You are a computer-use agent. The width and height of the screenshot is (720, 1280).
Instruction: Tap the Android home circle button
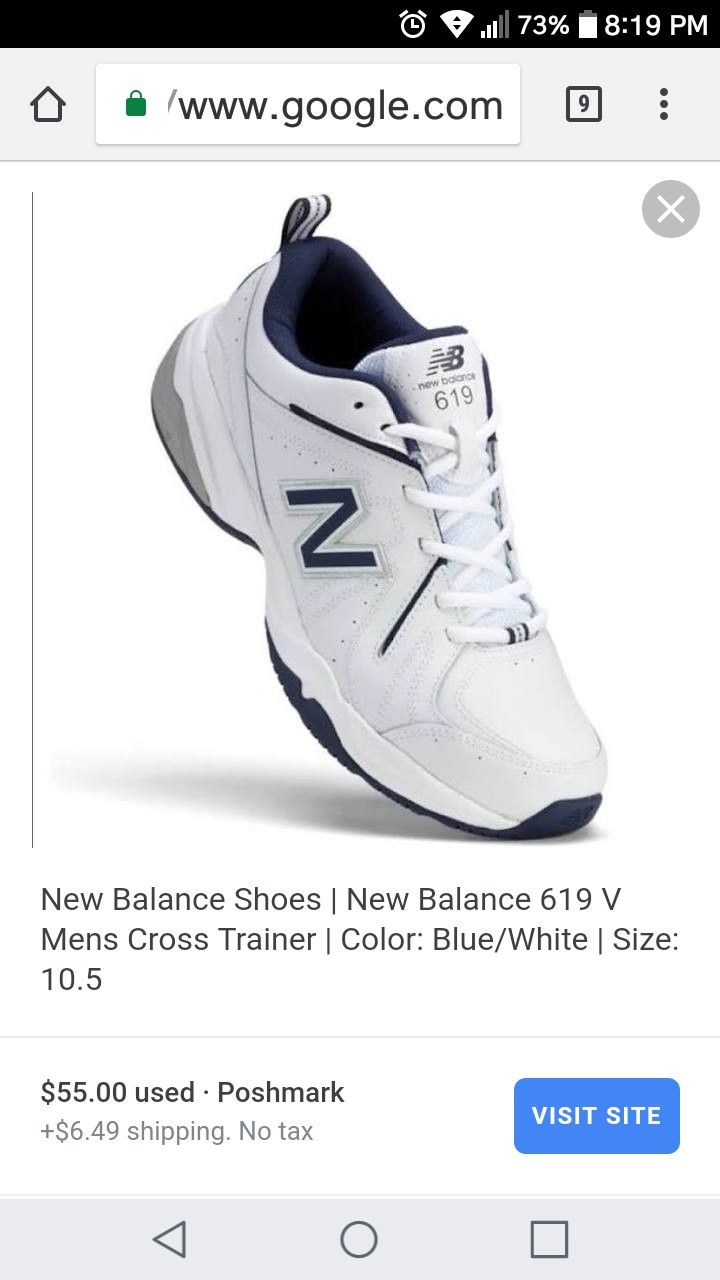359,1239
